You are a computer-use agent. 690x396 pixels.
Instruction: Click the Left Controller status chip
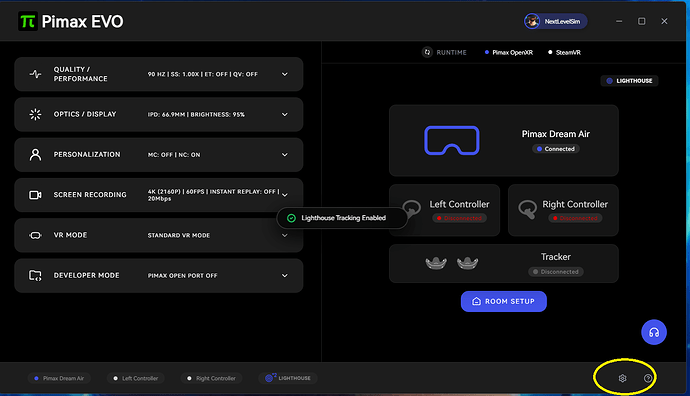(136, 378)
